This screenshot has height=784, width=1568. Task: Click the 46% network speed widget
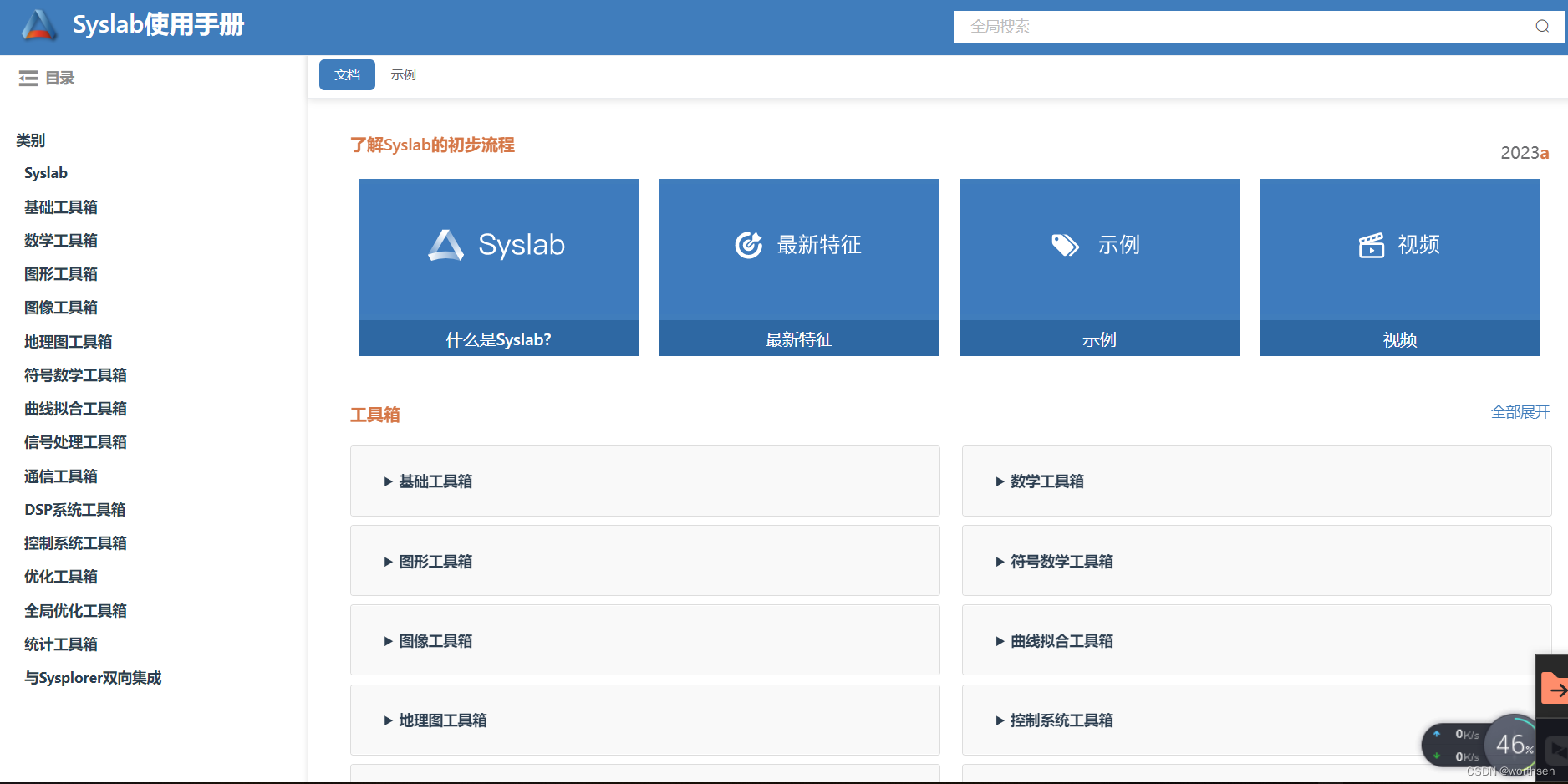[x=1514, y=743]
